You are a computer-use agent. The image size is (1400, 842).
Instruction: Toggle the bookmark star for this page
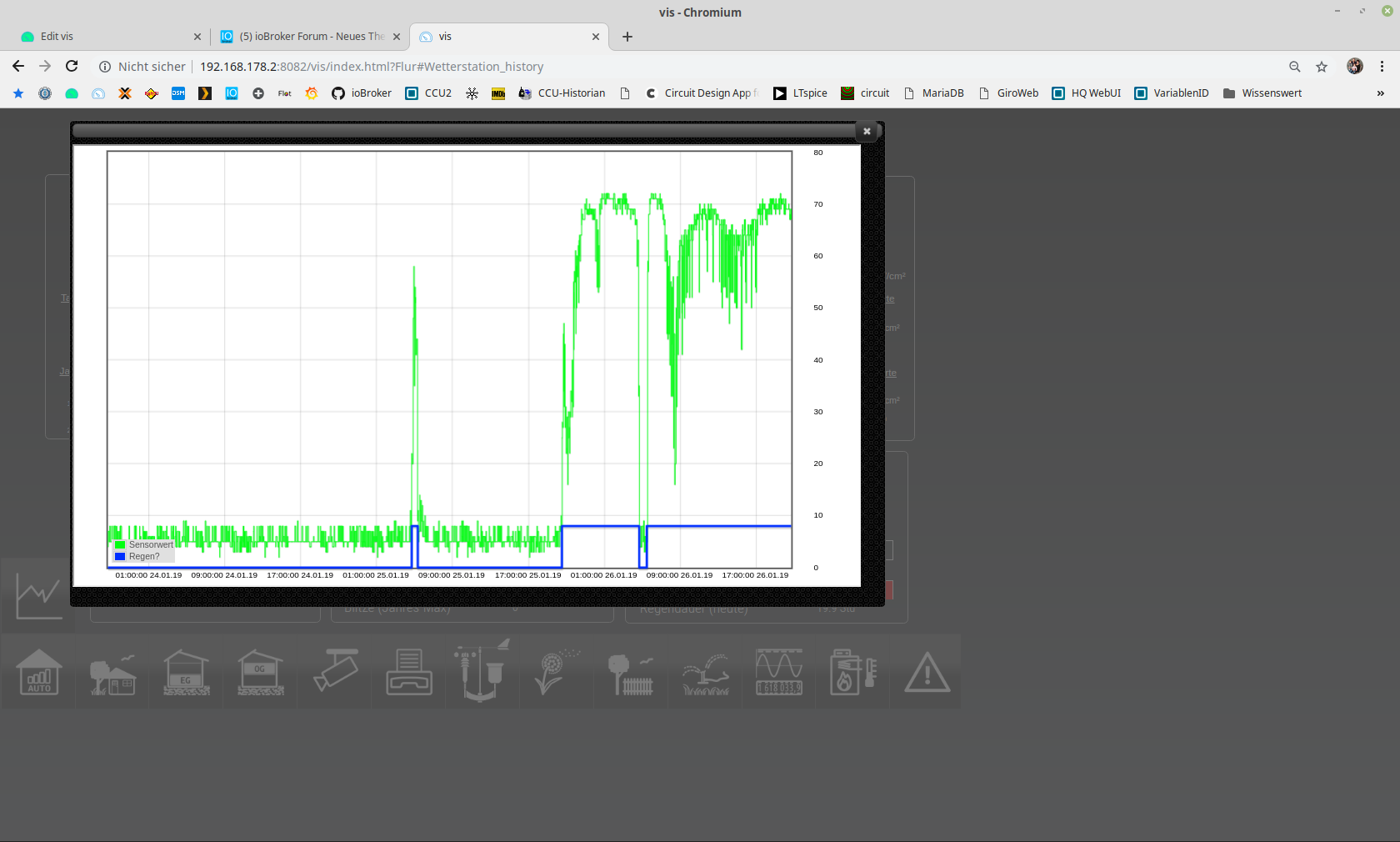coord(1322,67)
